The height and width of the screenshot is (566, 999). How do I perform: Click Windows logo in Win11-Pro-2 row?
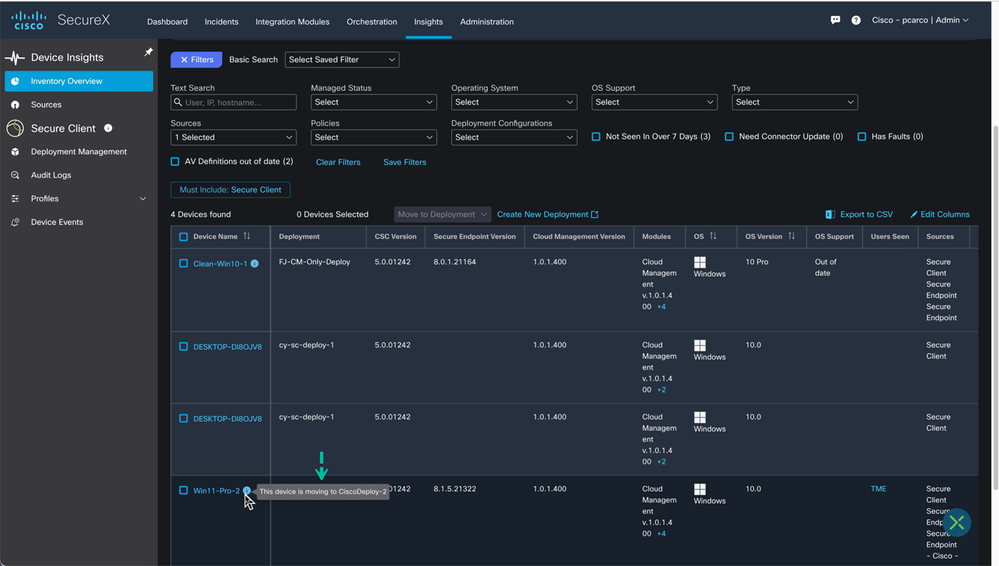click(700, 489)
